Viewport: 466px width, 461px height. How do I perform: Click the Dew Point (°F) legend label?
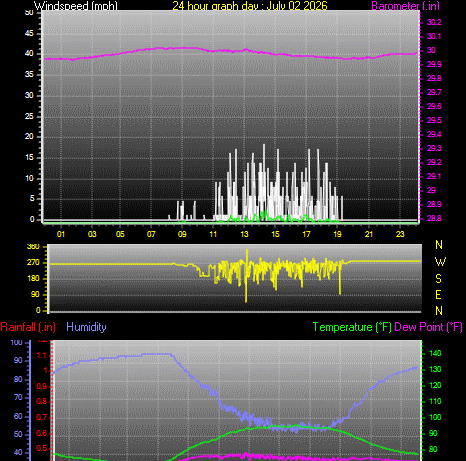pyautogui.click(x=428, y=327)
